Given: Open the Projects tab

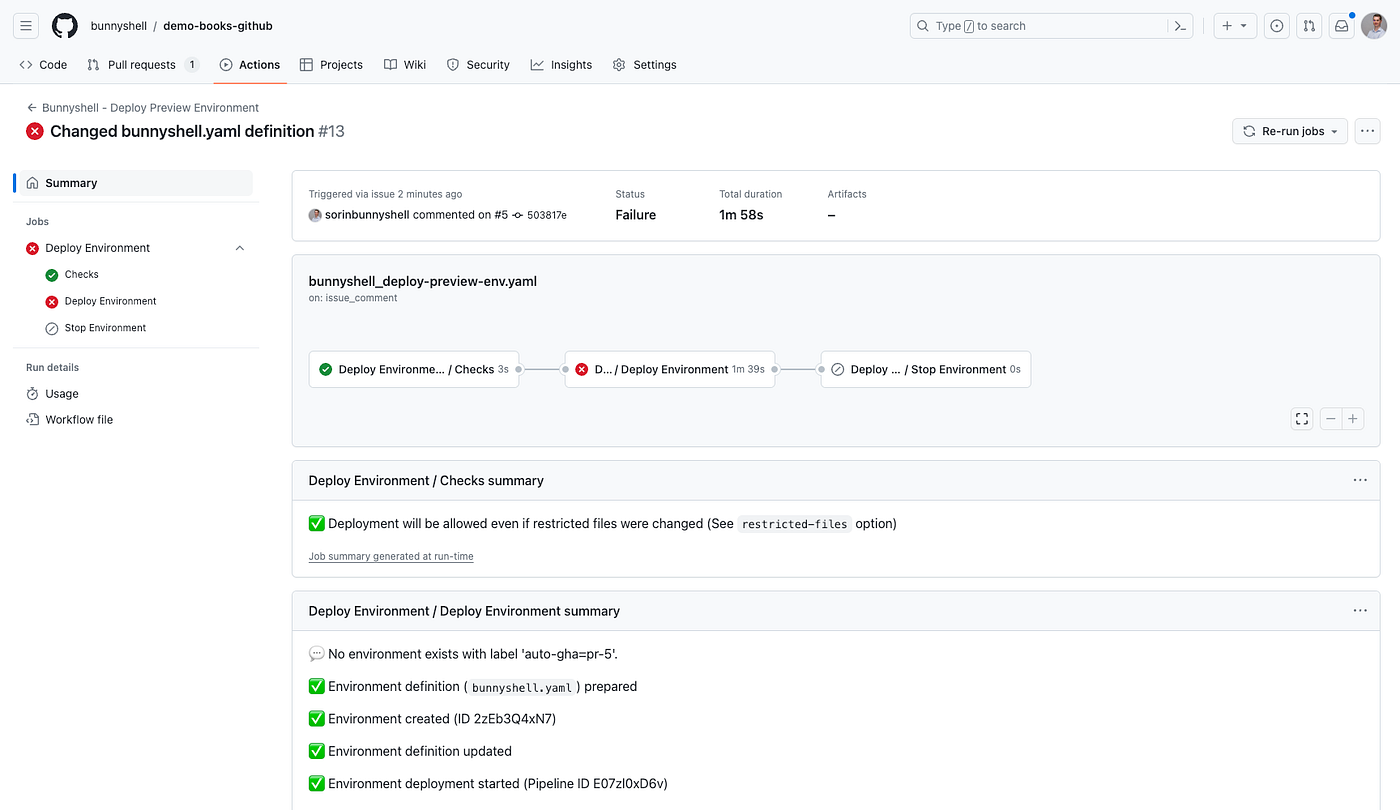Looking at the screenshot, I should coord(331,65).
